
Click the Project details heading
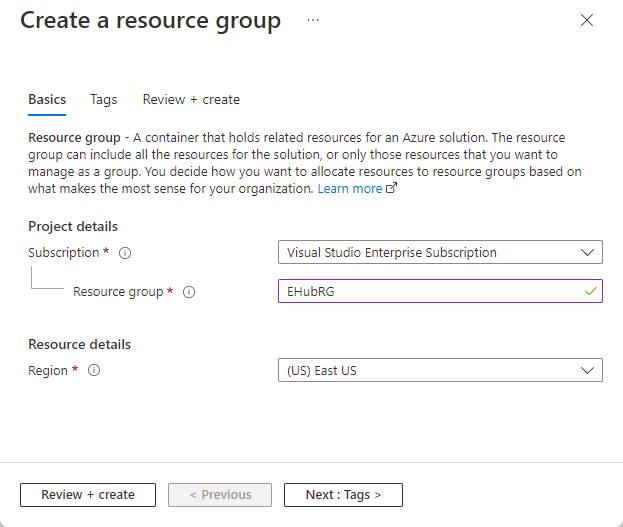click(73, 226)
